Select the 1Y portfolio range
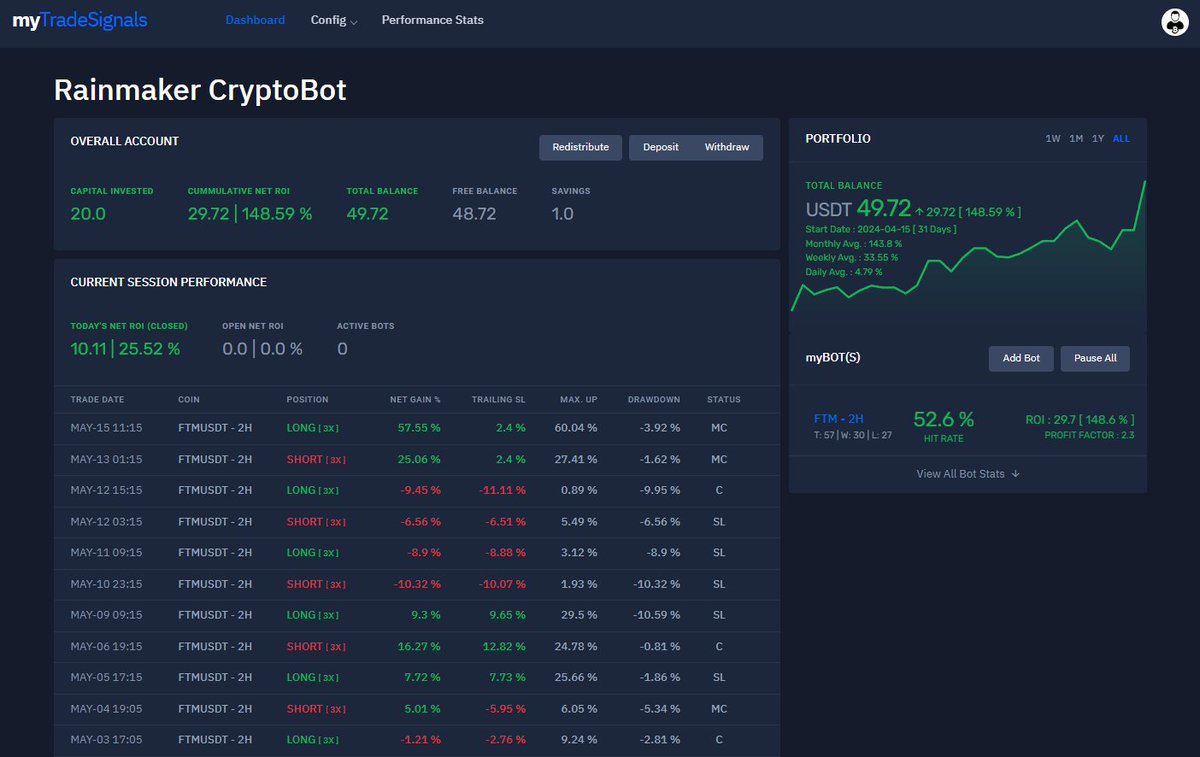This screenshot has height=757, width=1200. coord(1098,139)
